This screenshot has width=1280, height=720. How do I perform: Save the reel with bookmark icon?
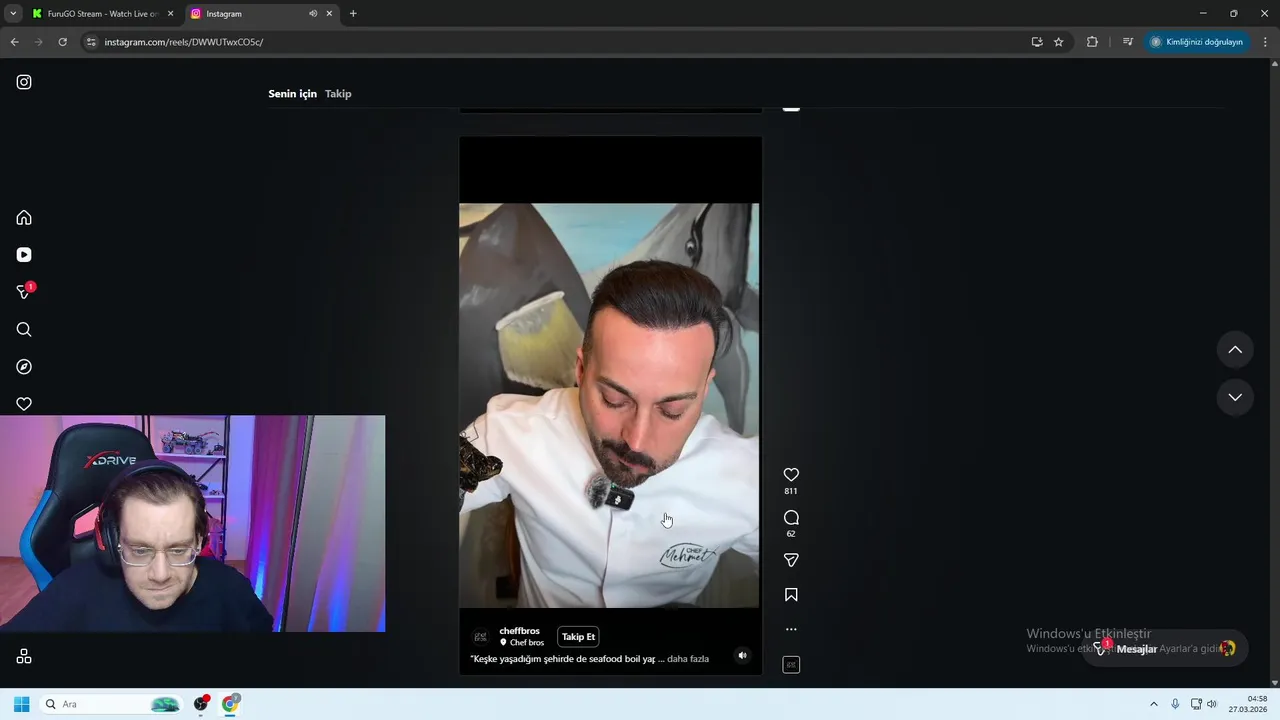[791, 595]
